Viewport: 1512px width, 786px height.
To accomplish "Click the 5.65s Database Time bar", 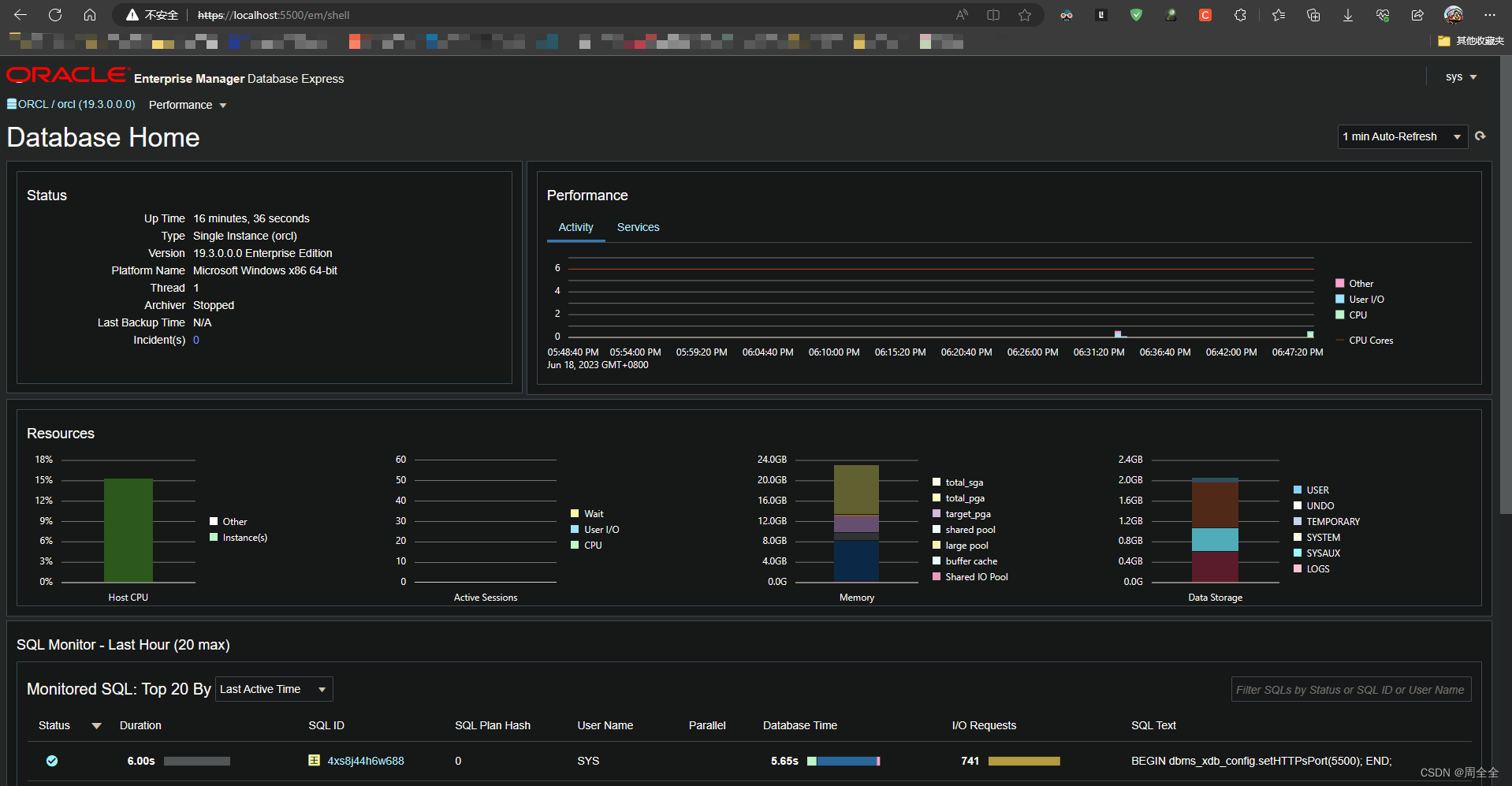I will coord(844,761).
